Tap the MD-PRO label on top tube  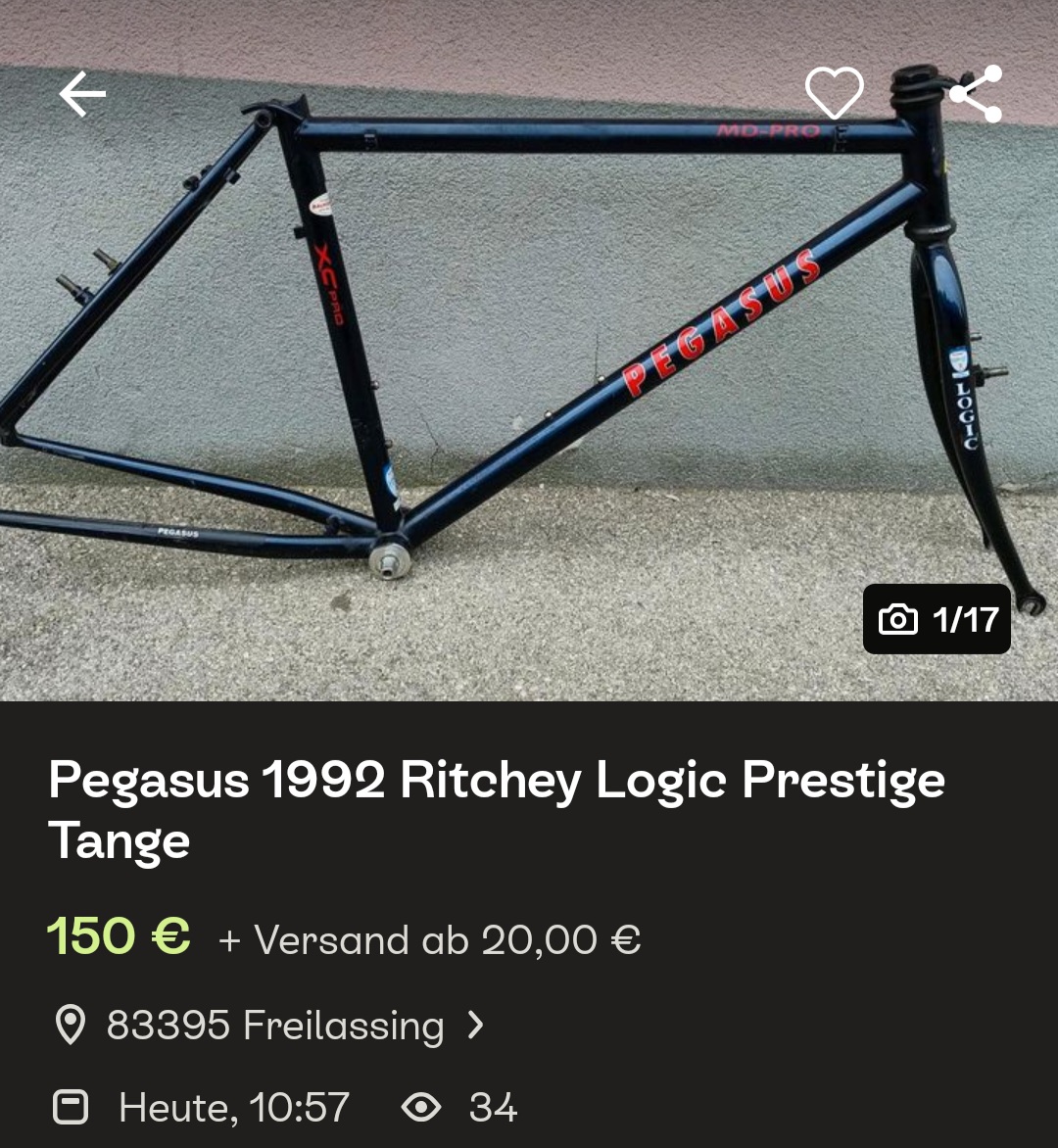pyautogui.click(x=768, y=131)
